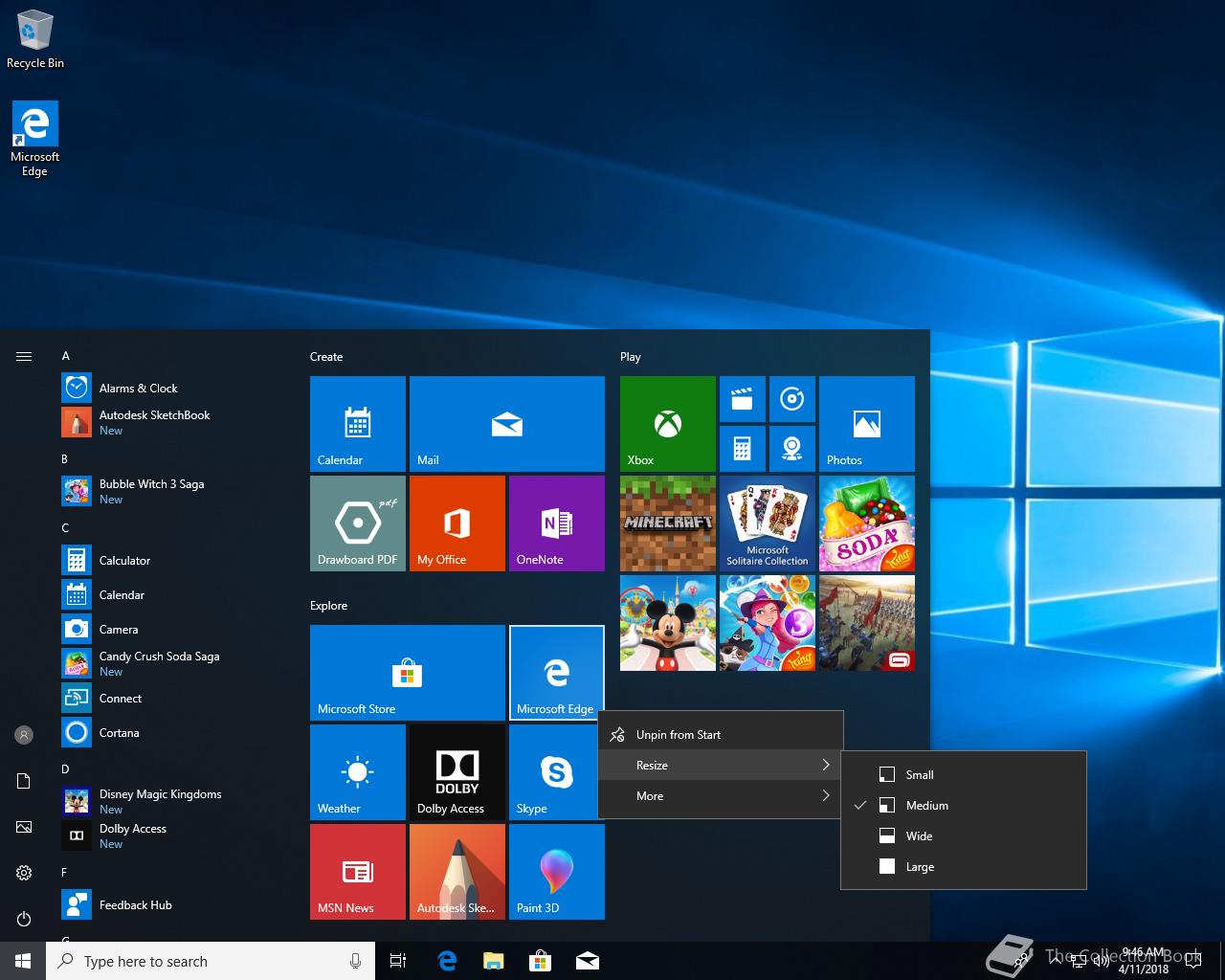The height and width of the screenshot is (980, 1225).
Task: Open Feedback Hub from app list
Action: [172, 904]
